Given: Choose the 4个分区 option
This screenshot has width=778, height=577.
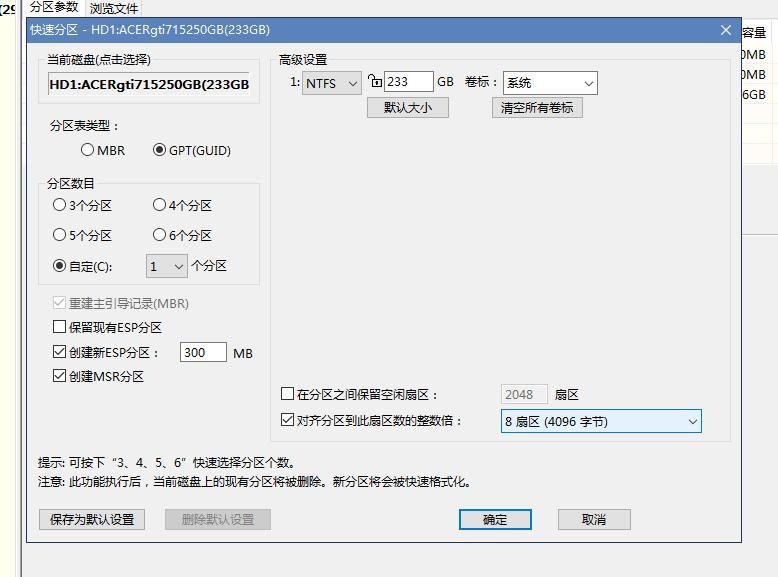Looking at the screenshot, I should click(159, 206).
